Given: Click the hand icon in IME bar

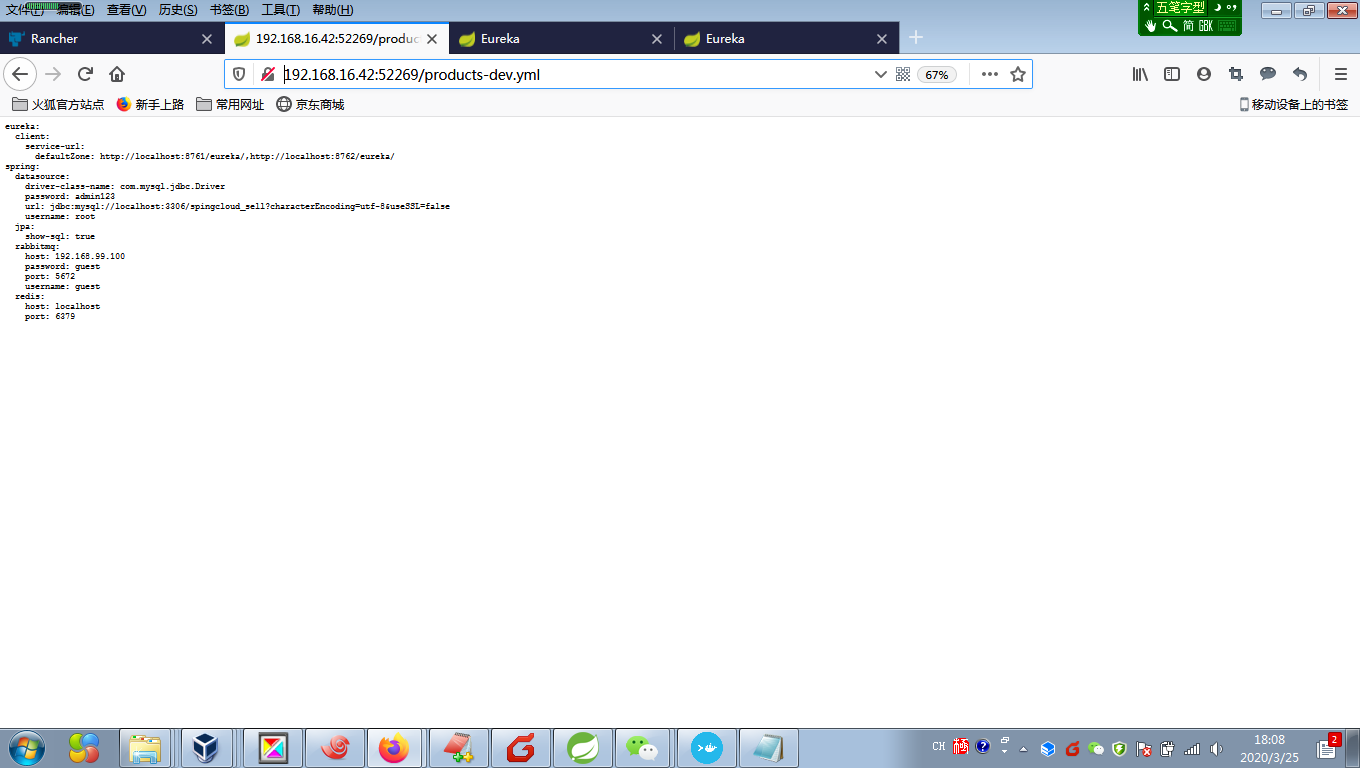Looking at the screenshot, I should pos(1150,26).
